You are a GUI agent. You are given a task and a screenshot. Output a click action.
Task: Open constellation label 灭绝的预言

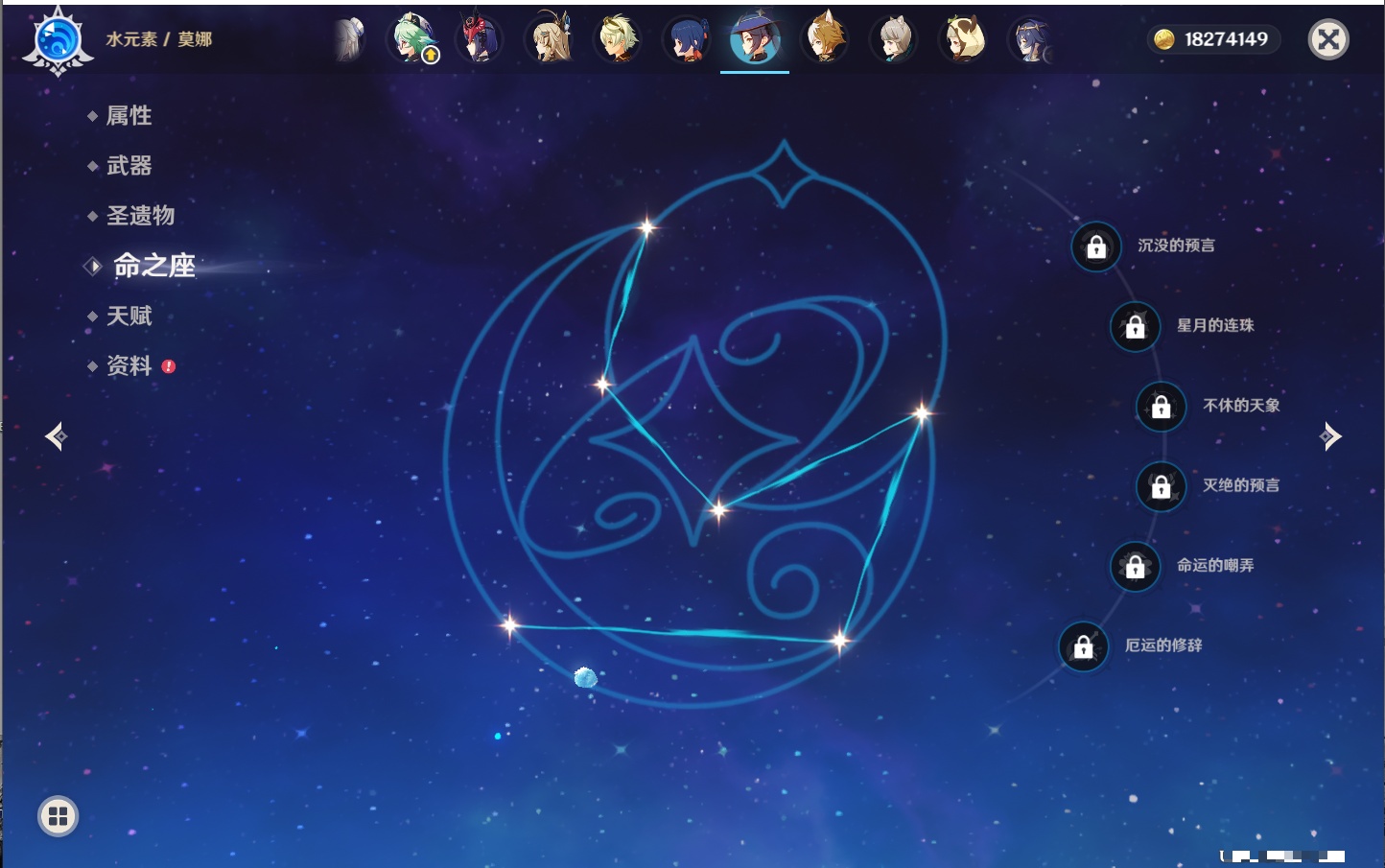(1241, 485)
